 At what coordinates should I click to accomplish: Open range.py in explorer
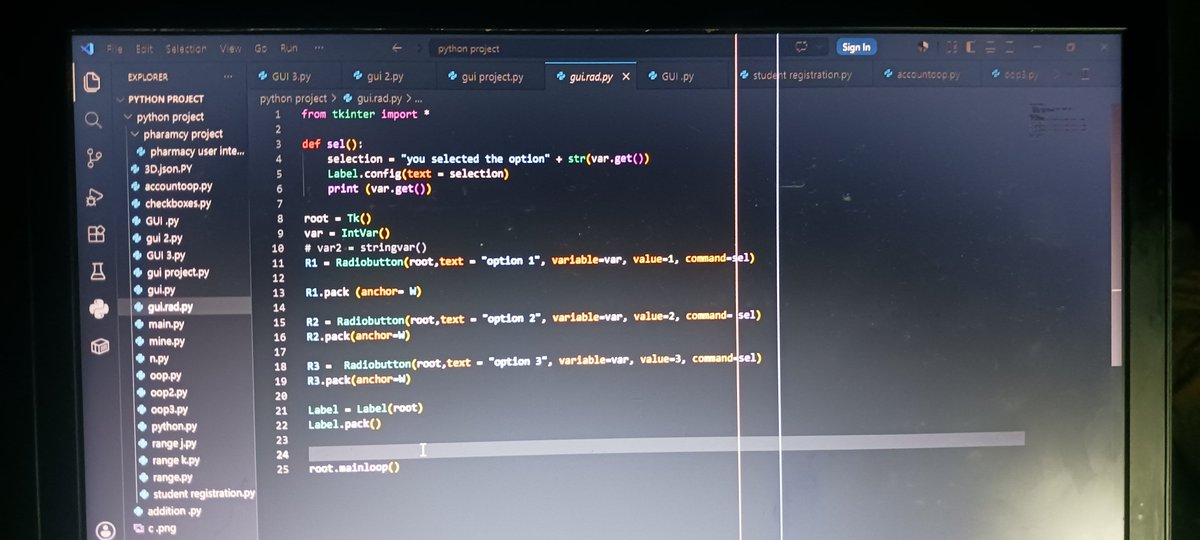pos(172,478)
